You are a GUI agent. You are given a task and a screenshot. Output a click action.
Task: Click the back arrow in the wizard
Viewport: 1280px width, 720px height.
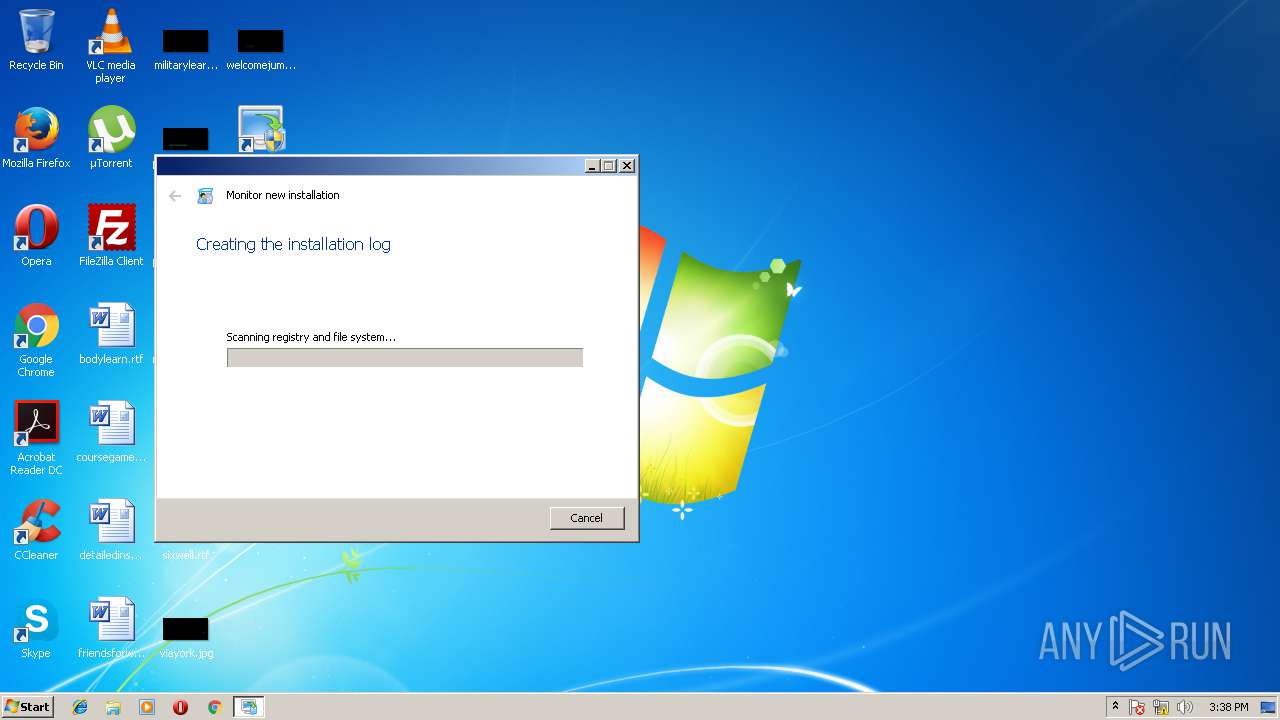click(x=175, y=196)
